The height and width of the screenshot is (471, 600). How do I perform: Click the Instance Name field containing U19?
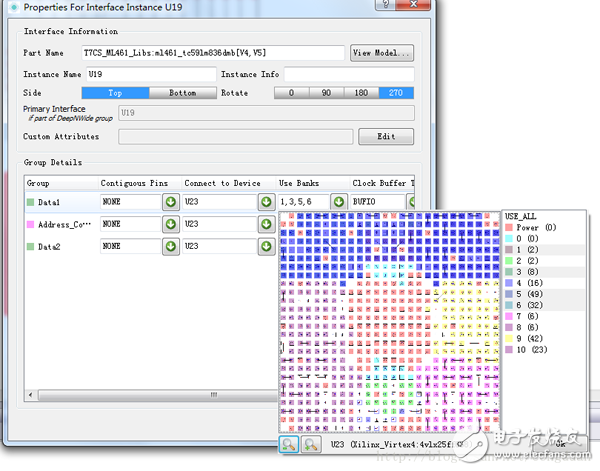coord(151,74)
